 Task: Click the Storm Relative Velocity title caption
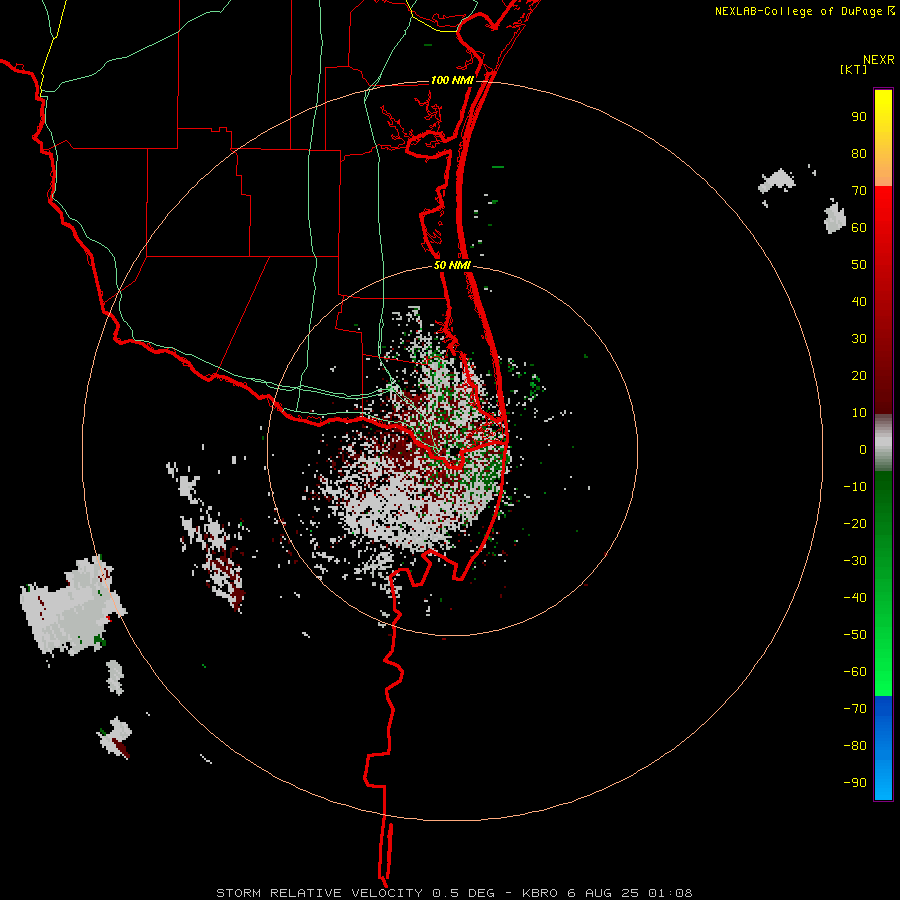[355, 893]
